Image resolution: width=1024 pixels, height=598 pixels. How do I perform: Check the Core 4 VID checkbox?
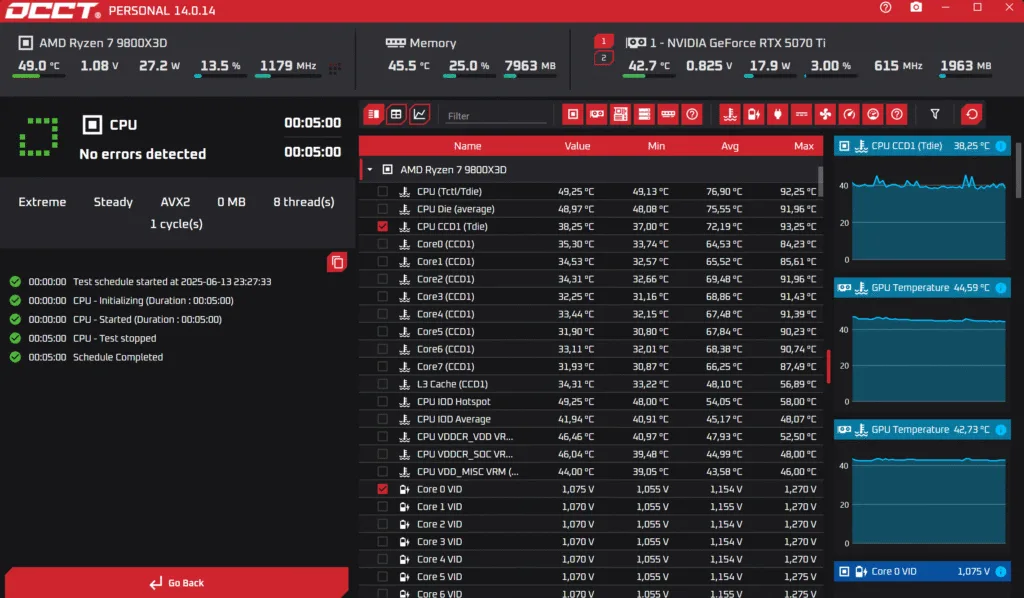coord(383,559)
